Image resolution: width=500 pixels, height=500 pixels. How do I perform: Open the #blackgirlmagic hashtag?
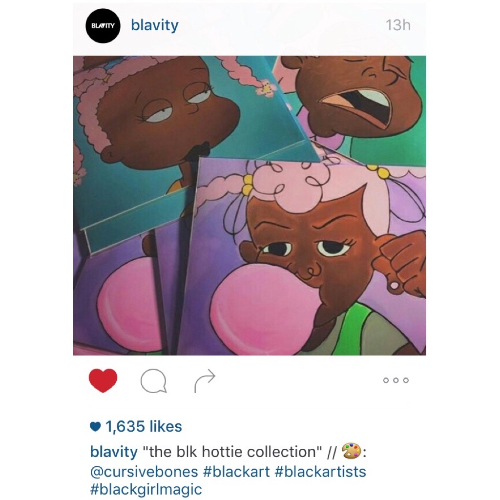click(146, 490)
